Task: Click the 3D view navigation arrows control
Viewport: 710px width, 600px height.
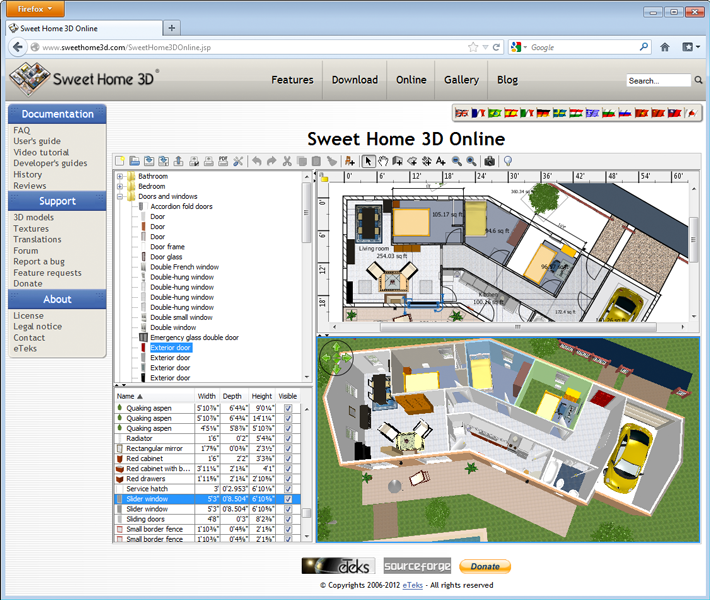Action: 336,358
